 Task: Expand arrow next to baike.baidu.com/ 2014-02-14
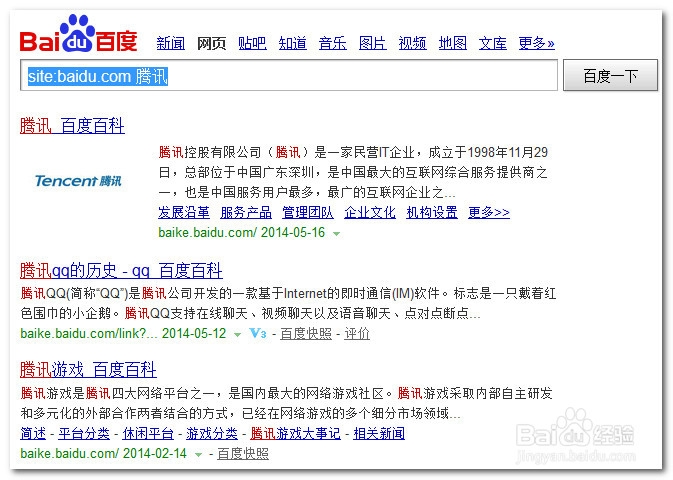(198, 455)
